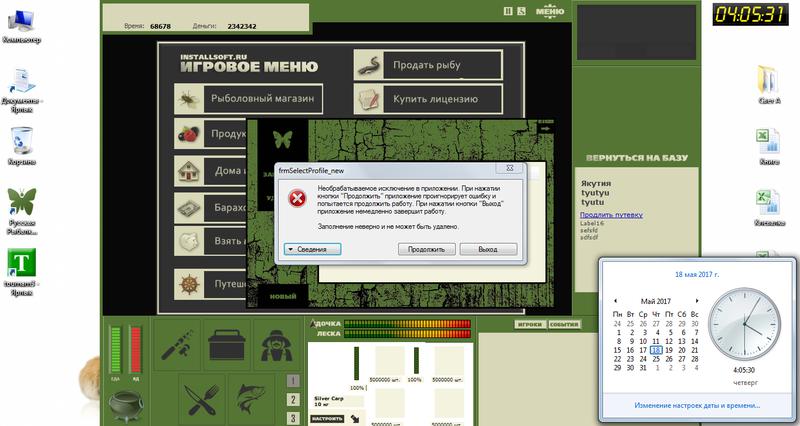
Task: Click the money icon for Барахолка
Action: [x=189, y=208]
